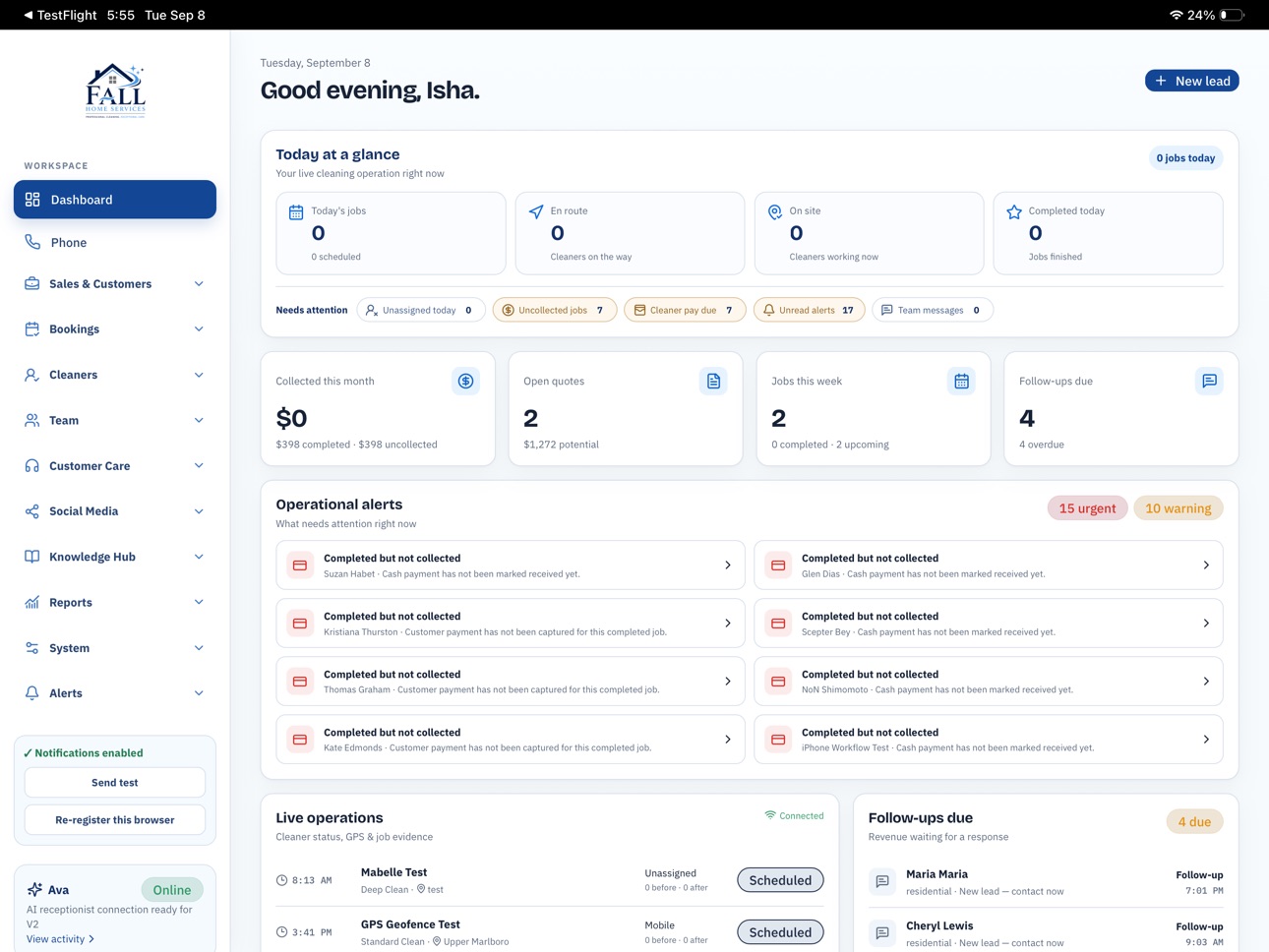Tap the battery indicator in status bar
The height and width of the screenshot is (952, 1269).
(x=1233, y=15)
